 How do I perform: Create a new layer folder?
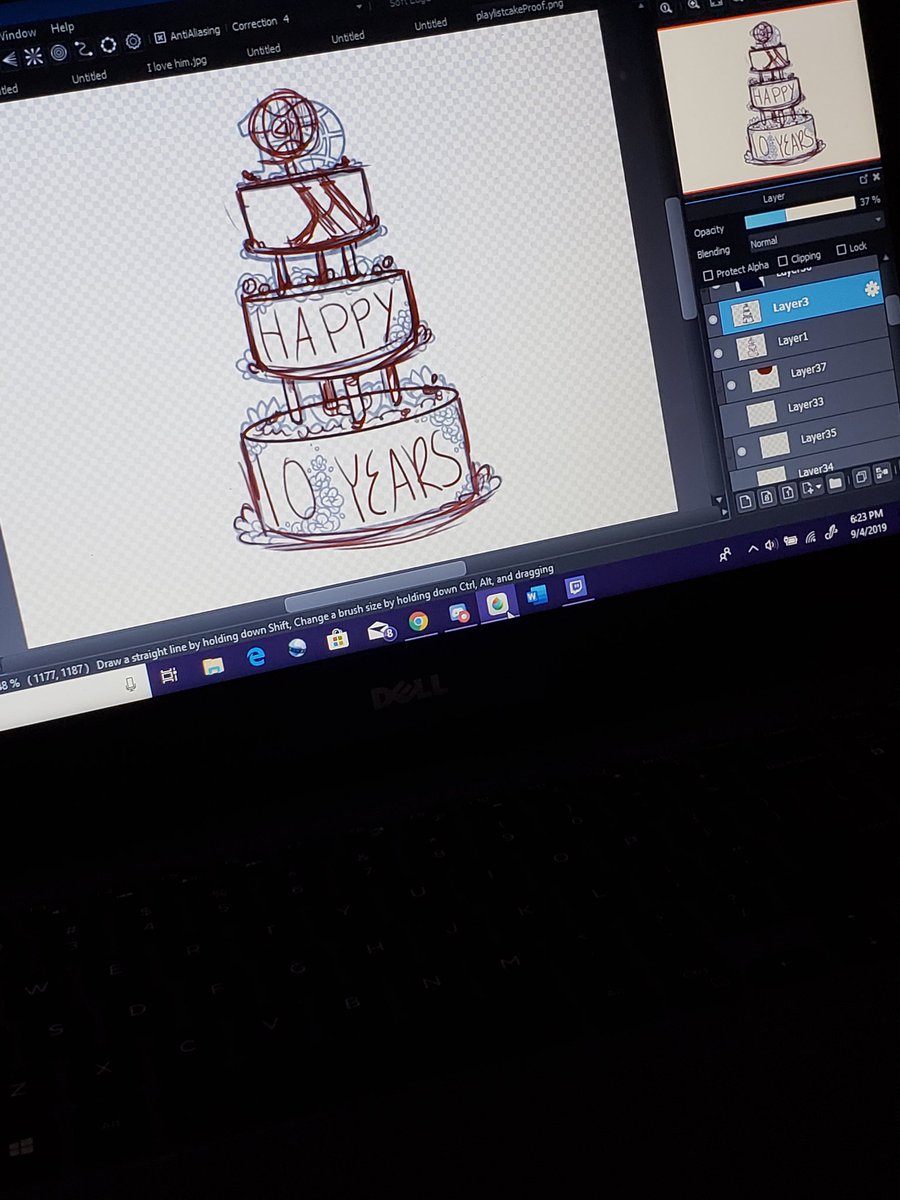point(834,482)
